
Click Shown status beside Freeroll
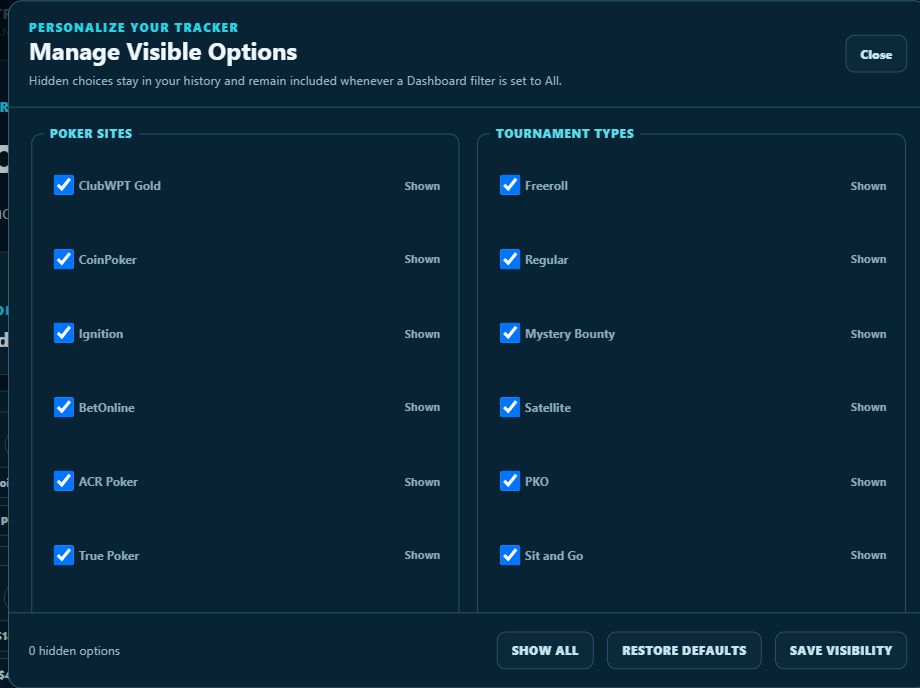868,185
